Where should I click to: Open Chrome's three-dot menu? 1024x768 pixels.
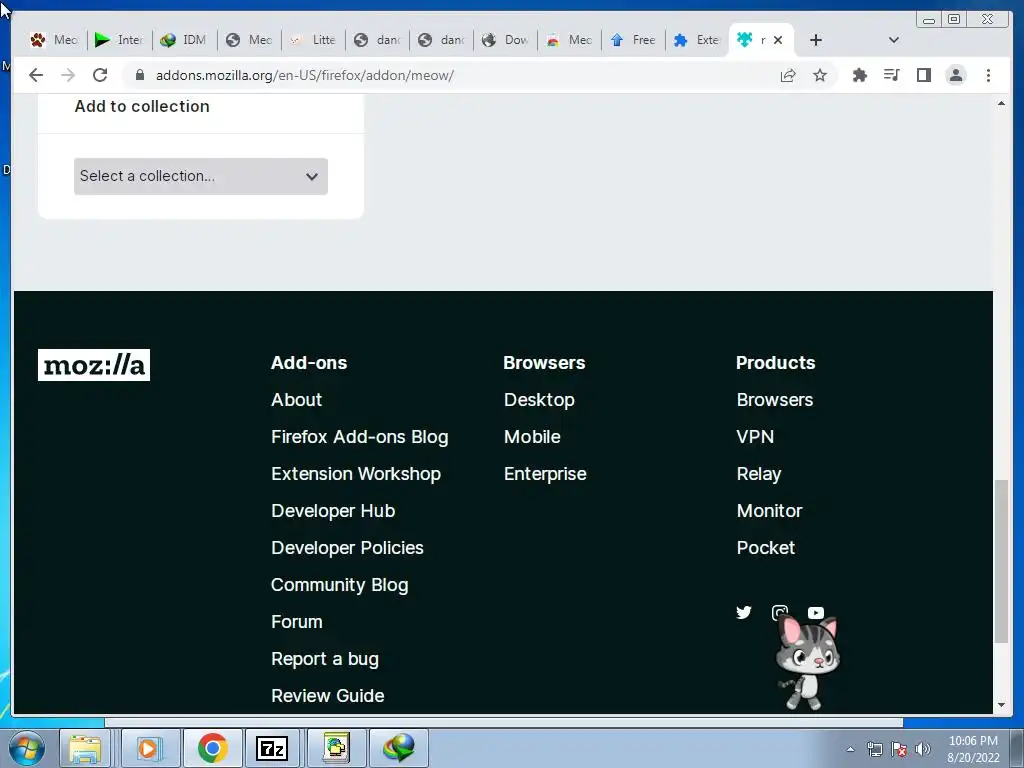point(988,75)
